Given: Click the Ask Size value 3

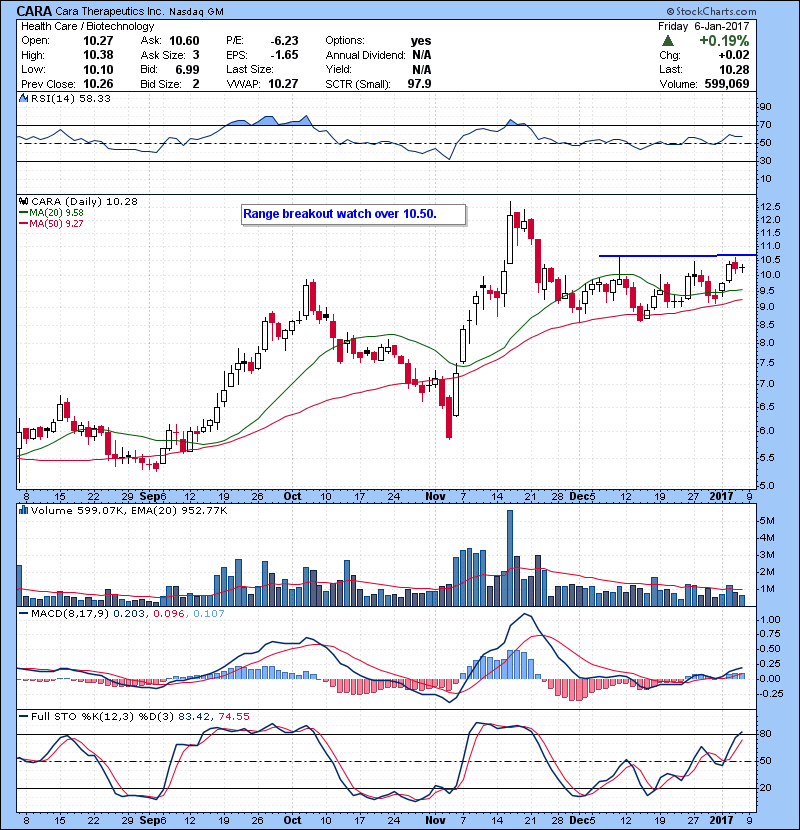Looking at the screenshot, I should pos(196,55).
